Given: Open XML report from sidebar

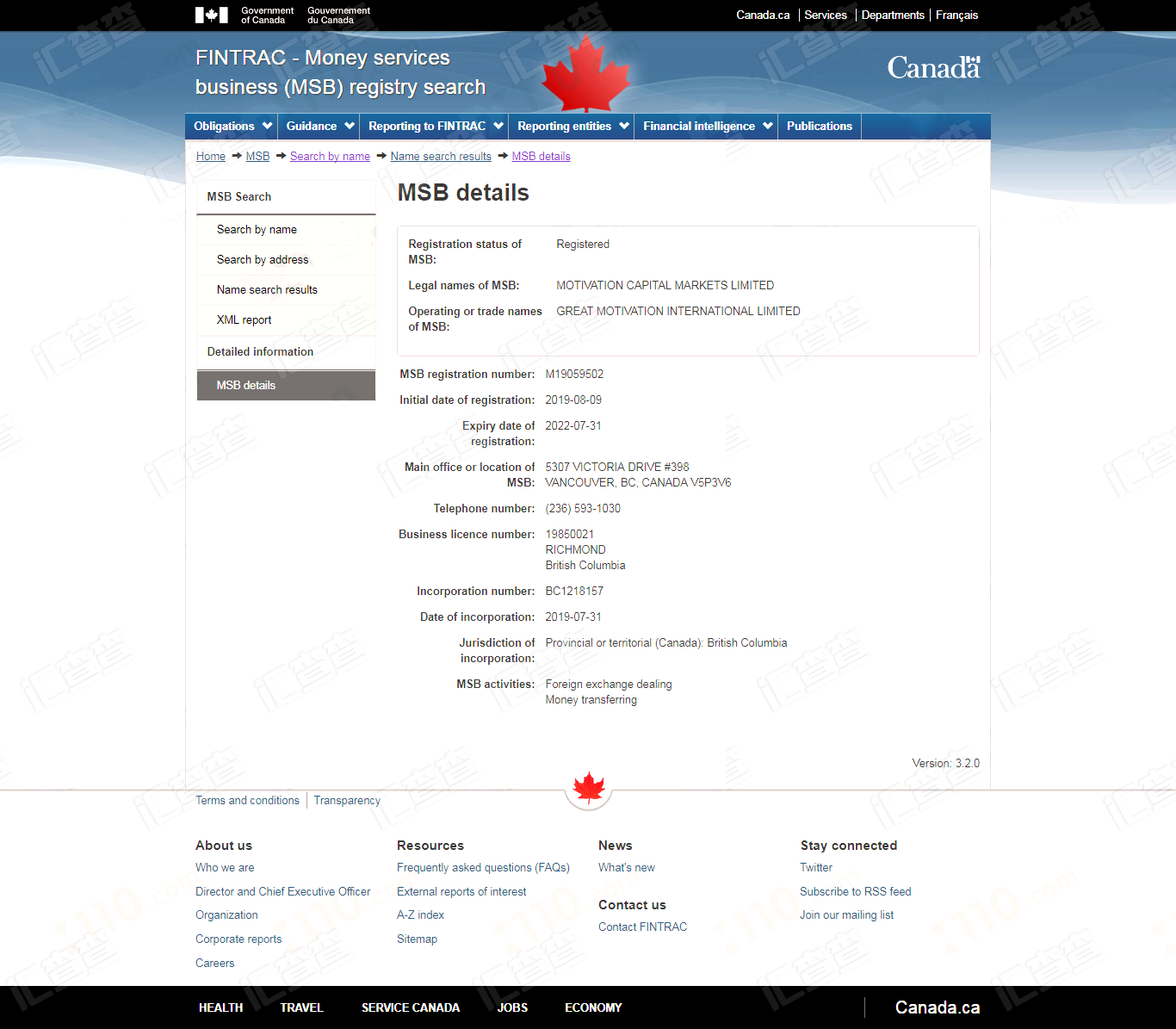Looking at the screenshot, I should click(x=244, y=320).
